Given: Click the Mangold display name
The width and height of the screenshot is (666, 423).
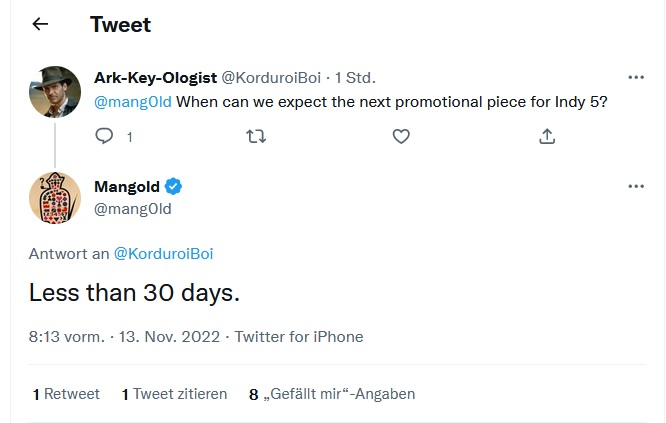Looking at the screenshot, I should 127,187.
